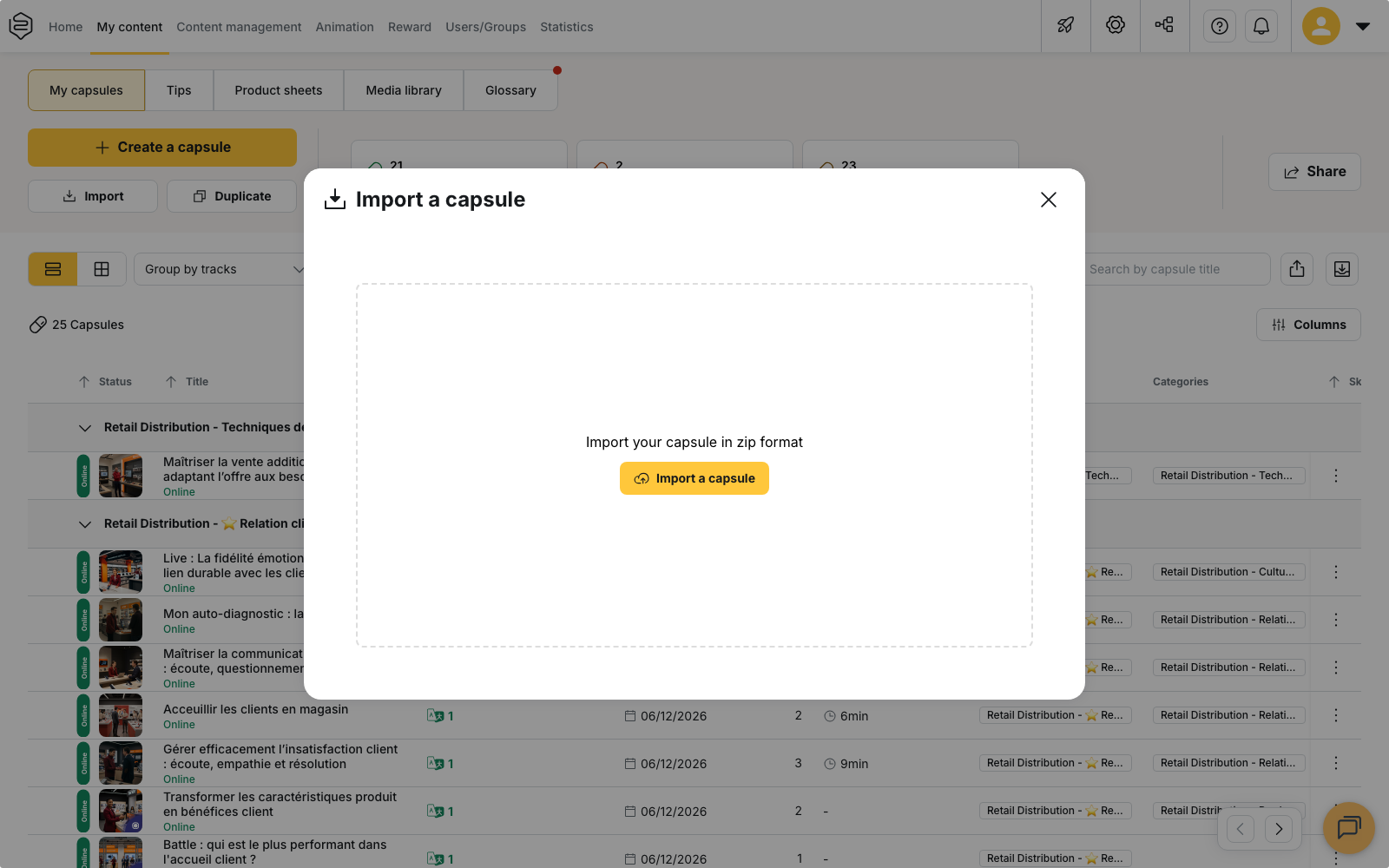The image size is (1389, 868).
Task: Click the app logo in the top bar
Action: tap(21, 26)
